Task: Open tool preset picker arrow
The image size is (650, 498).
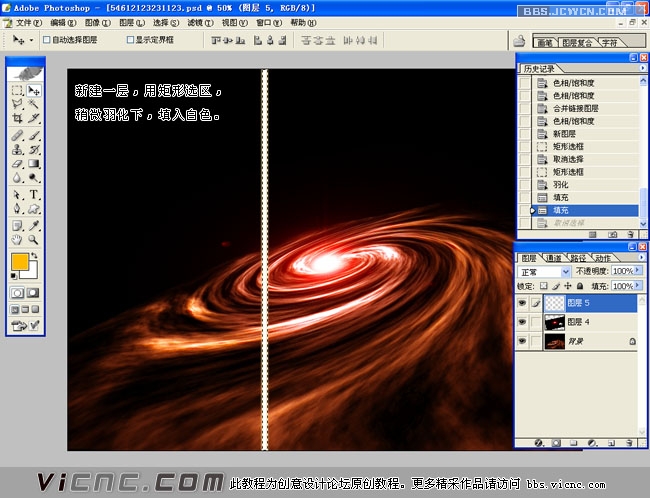Action: click(x=31, y=40)
